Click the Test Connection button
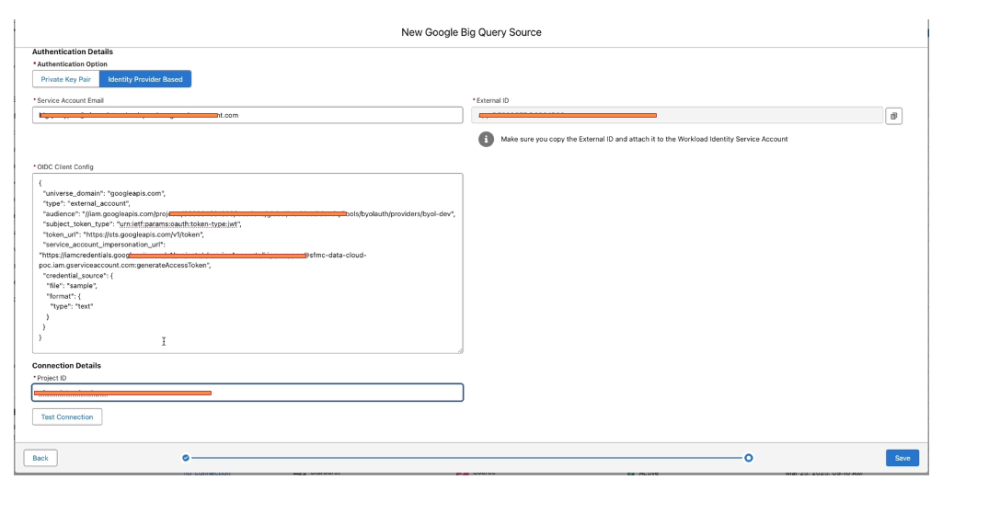Image resolution: width=1000 pixels, height=525 pixels. pyautogui.click(x=67, y=417)
